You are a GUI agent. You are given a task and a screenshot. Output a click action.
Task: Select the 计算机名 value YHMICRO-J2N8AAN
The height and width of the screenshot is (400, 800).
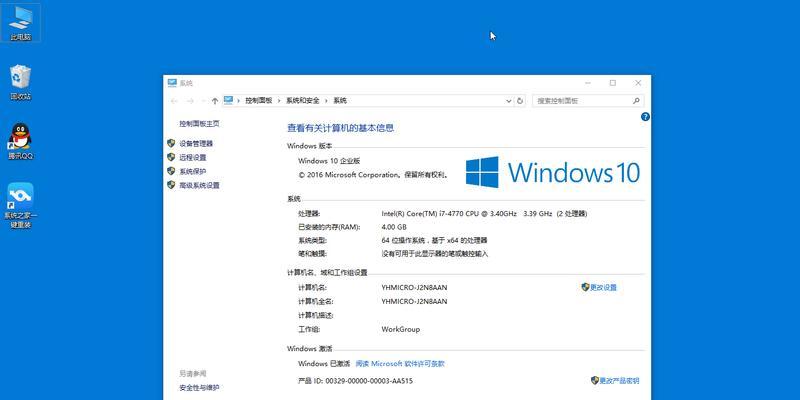pos(414,288)
